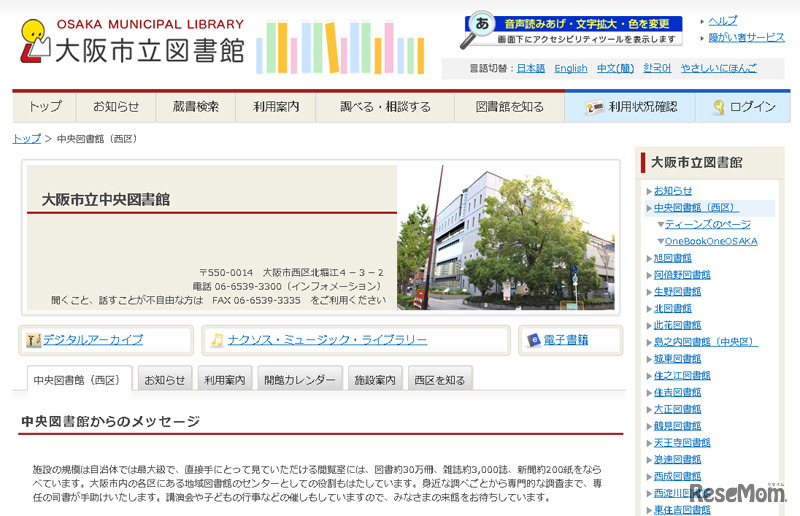The width and height of the screenshot is (800, 516).
Task: Click the music note icon for ナクソス
Action: point(217,340)
